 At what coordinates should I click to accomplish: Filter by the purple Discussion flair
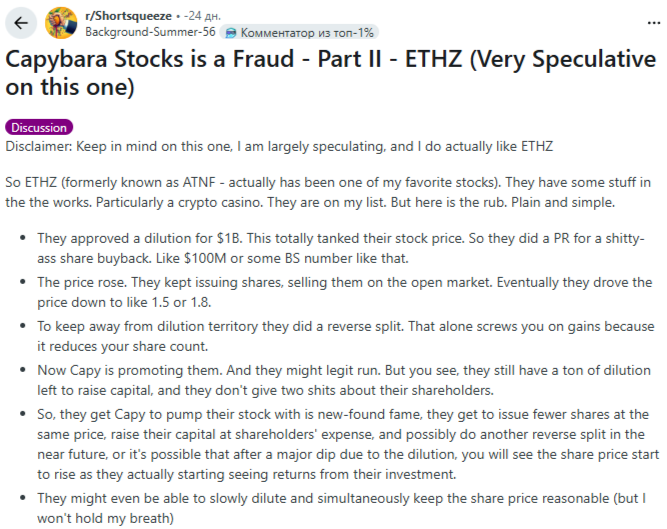point(40,127)
